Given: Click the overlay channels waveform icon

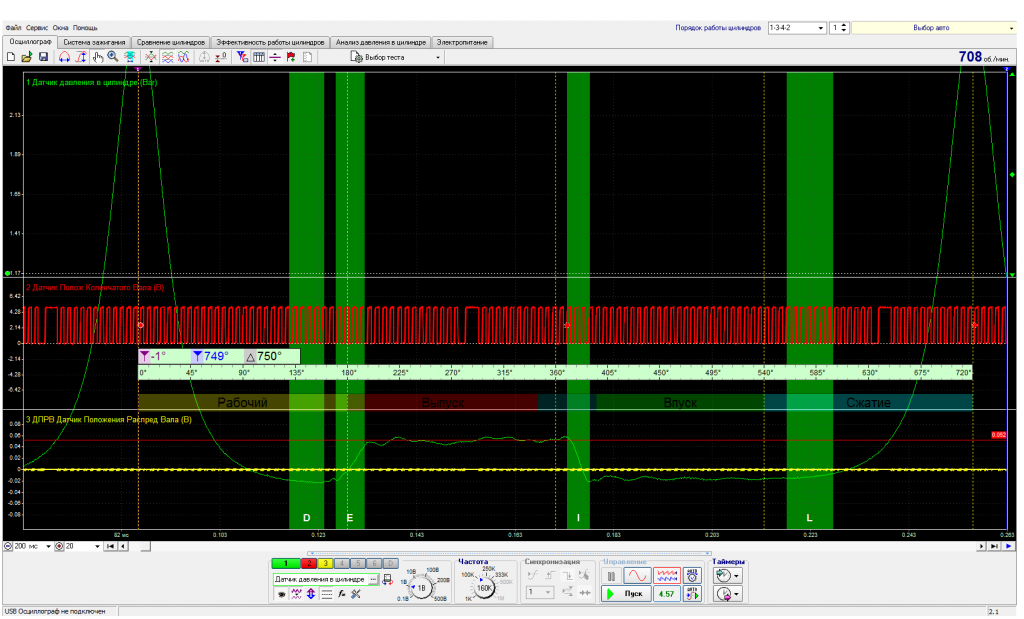Looking at the screenshot, I should pos(184,57).
